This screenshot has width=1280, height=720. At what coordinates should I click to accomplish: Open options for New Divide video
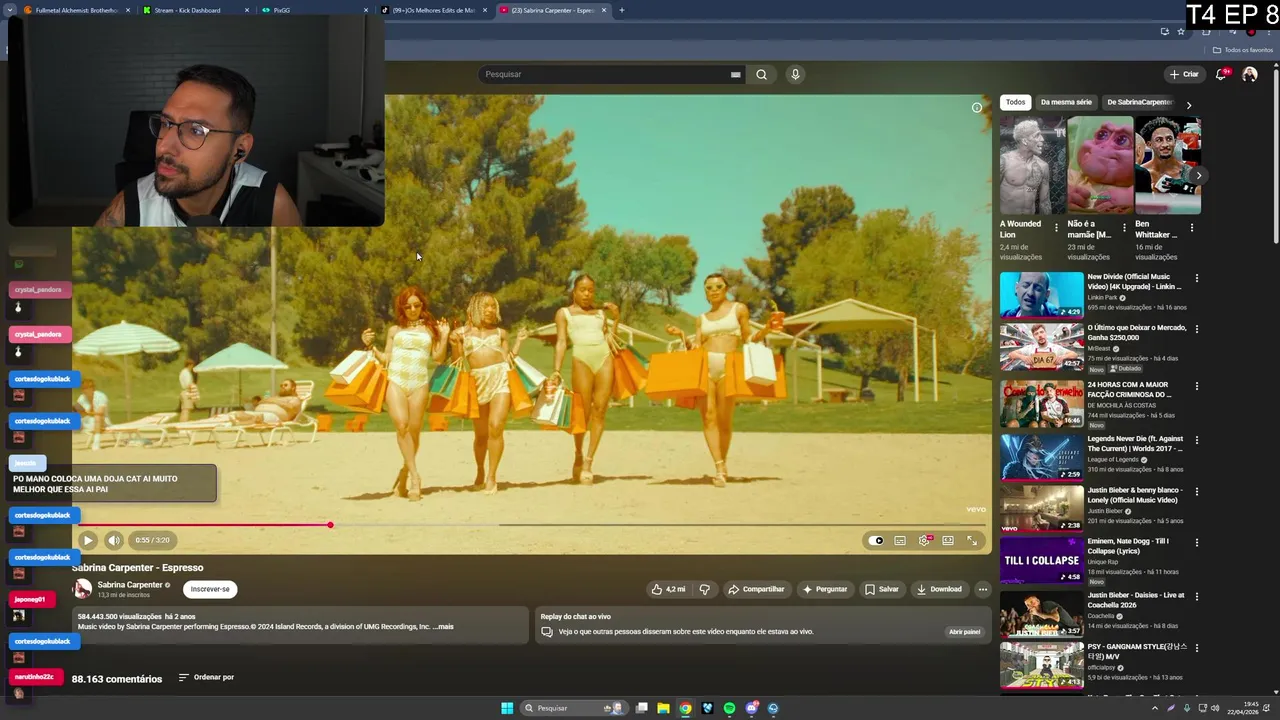[1196, 278]
